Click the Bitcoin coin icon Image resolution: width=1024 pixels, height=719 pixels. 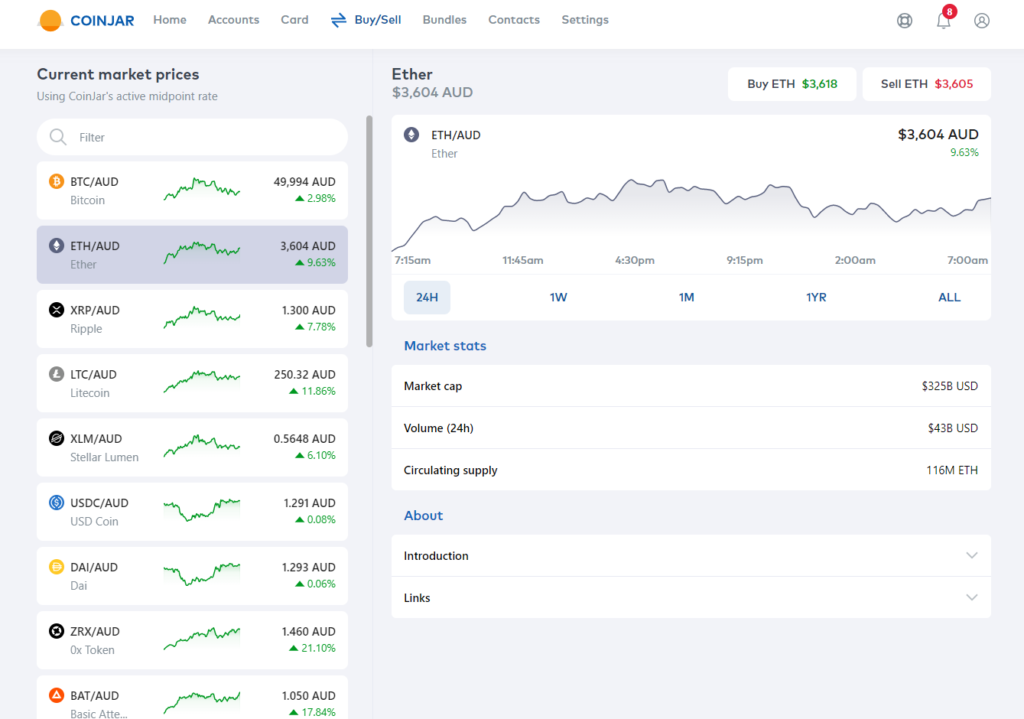[57, 182]
